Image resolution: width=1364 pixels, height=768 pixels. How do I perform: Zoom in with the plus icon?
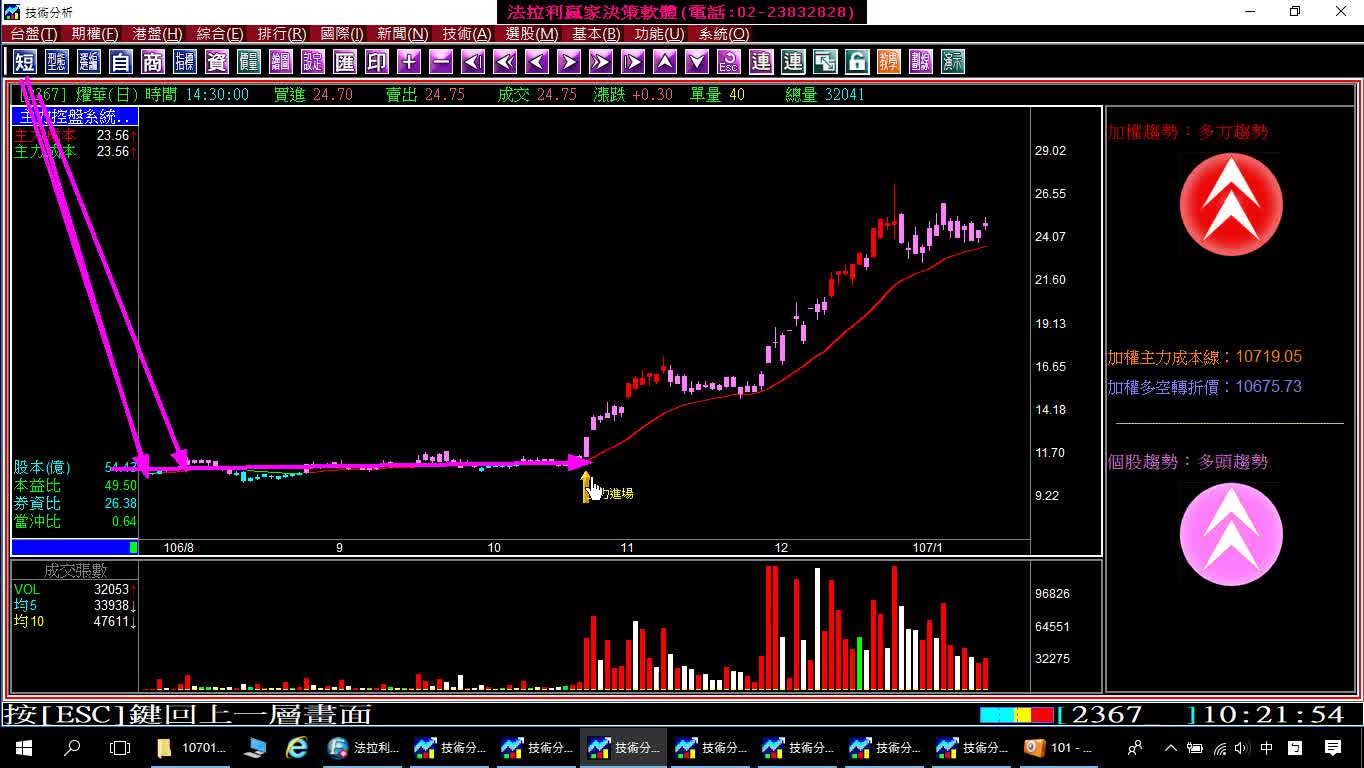(409, 62)
